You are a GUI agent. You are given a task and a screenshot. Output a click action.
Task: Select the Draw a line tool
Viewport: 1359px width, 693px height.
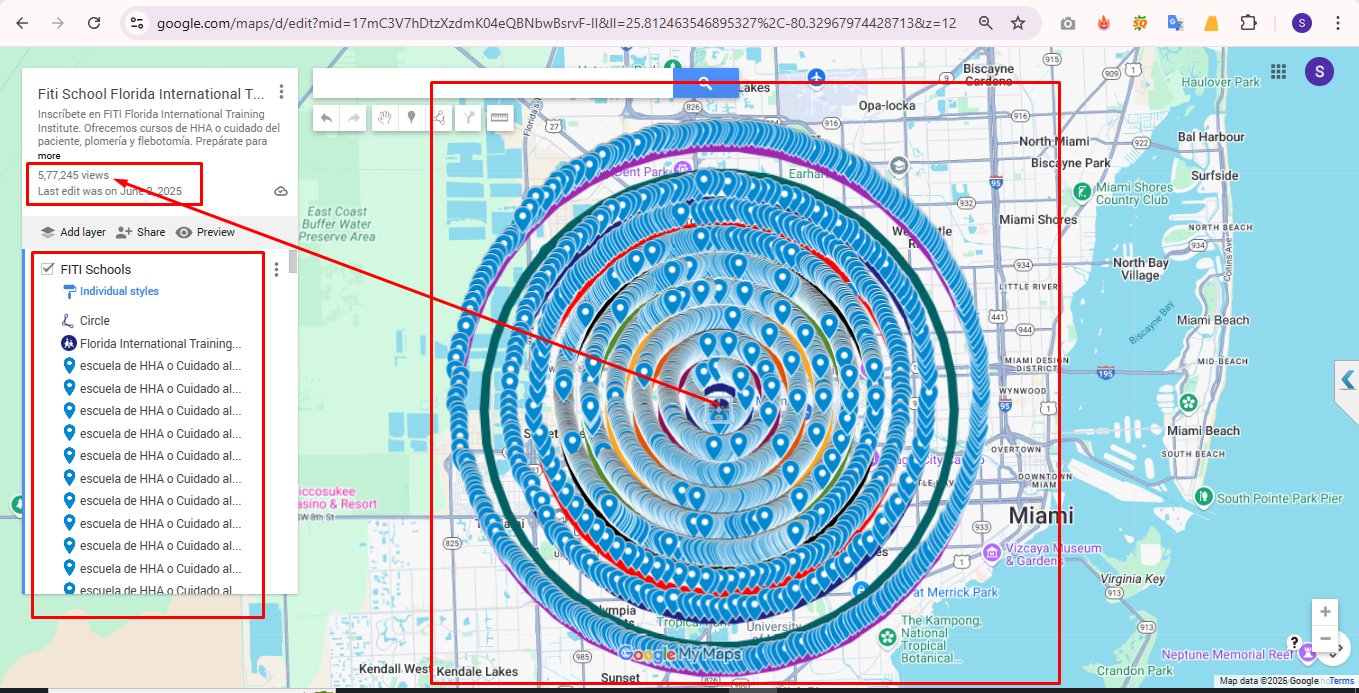(439, 117)
